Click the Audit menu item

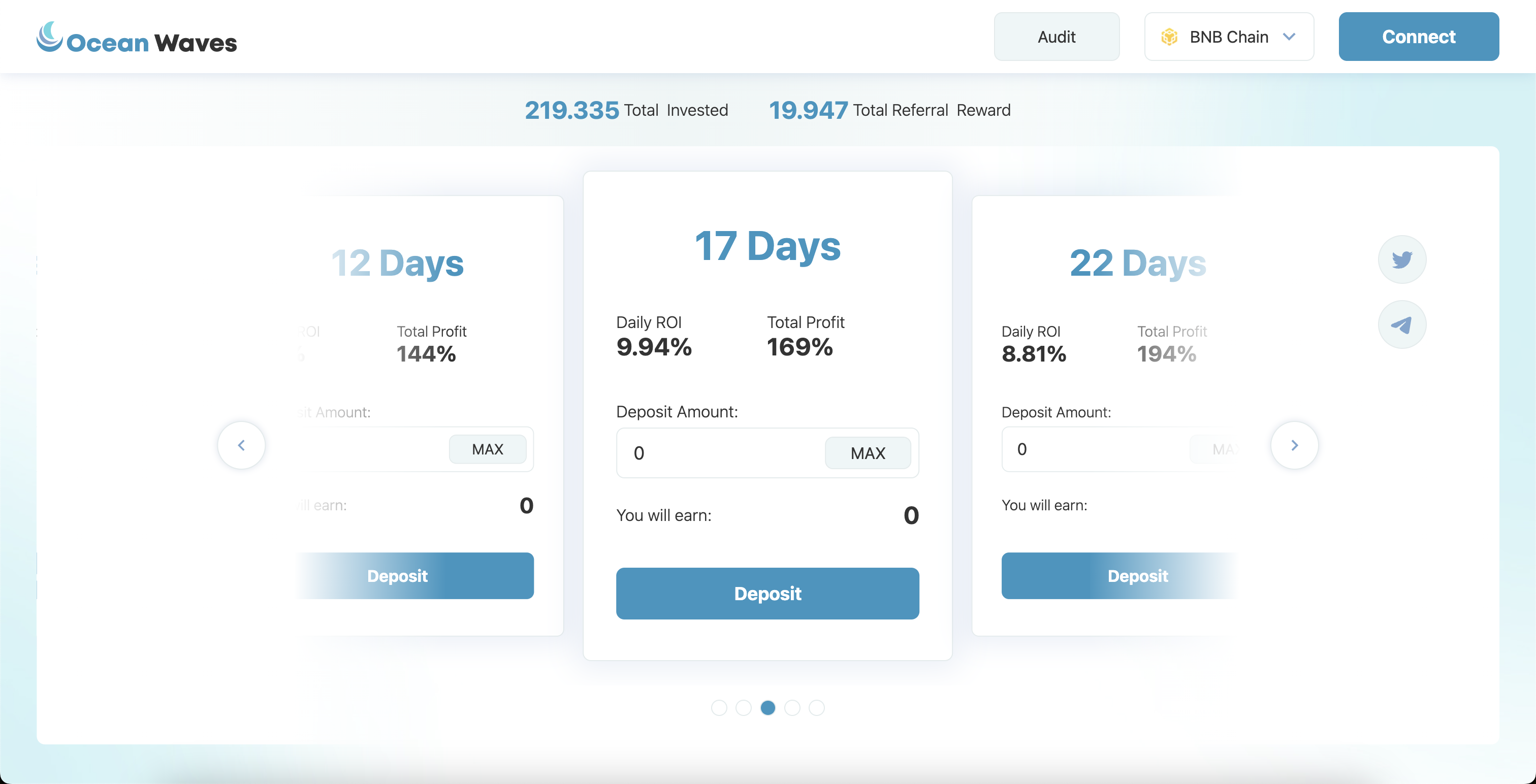[x=1057, y=36]
